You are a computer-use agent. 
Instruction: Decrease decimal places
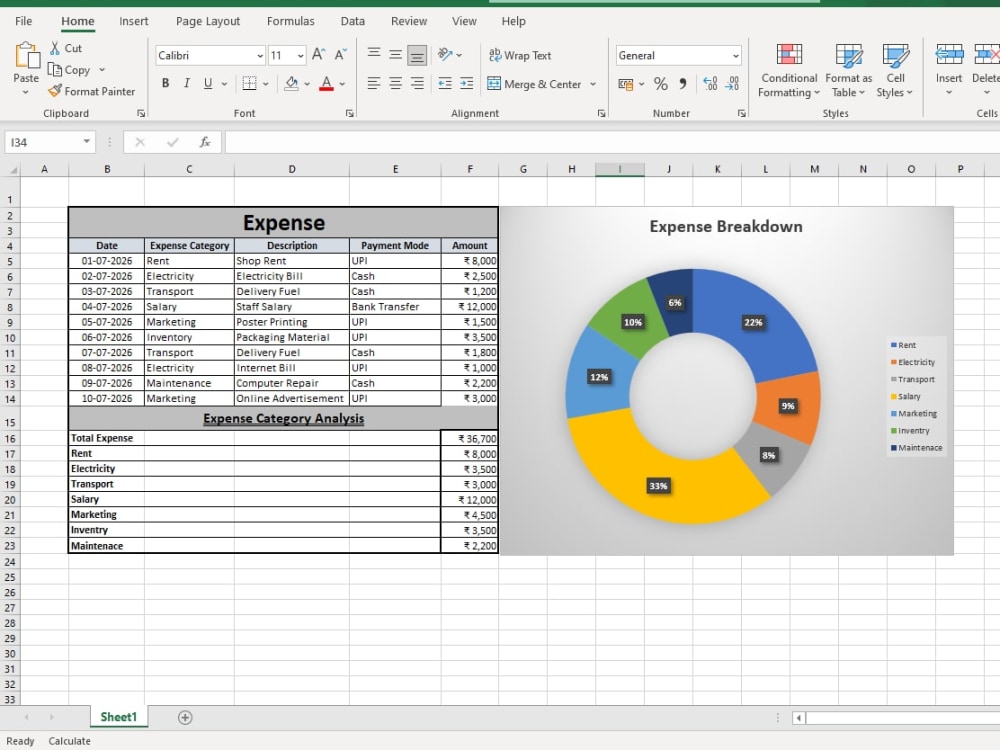[732, 84]
